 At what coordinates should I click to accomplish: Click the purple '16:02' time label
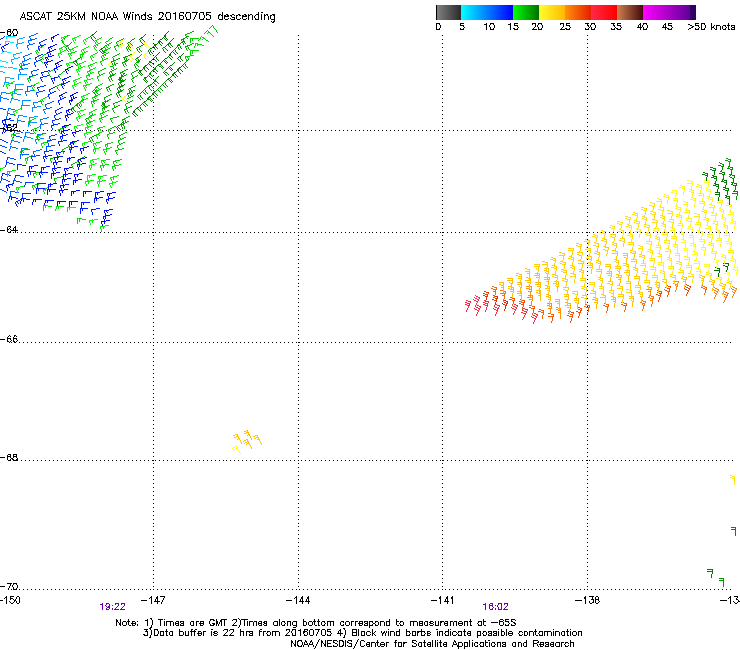tap(495, 607)
